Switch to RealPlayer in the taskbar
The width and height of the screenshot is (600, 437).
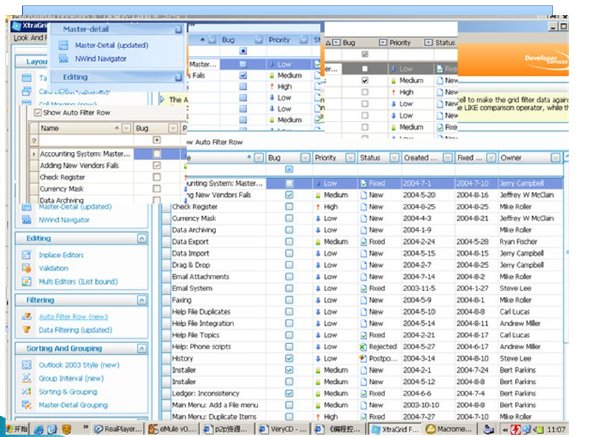[x=118, y=429]
